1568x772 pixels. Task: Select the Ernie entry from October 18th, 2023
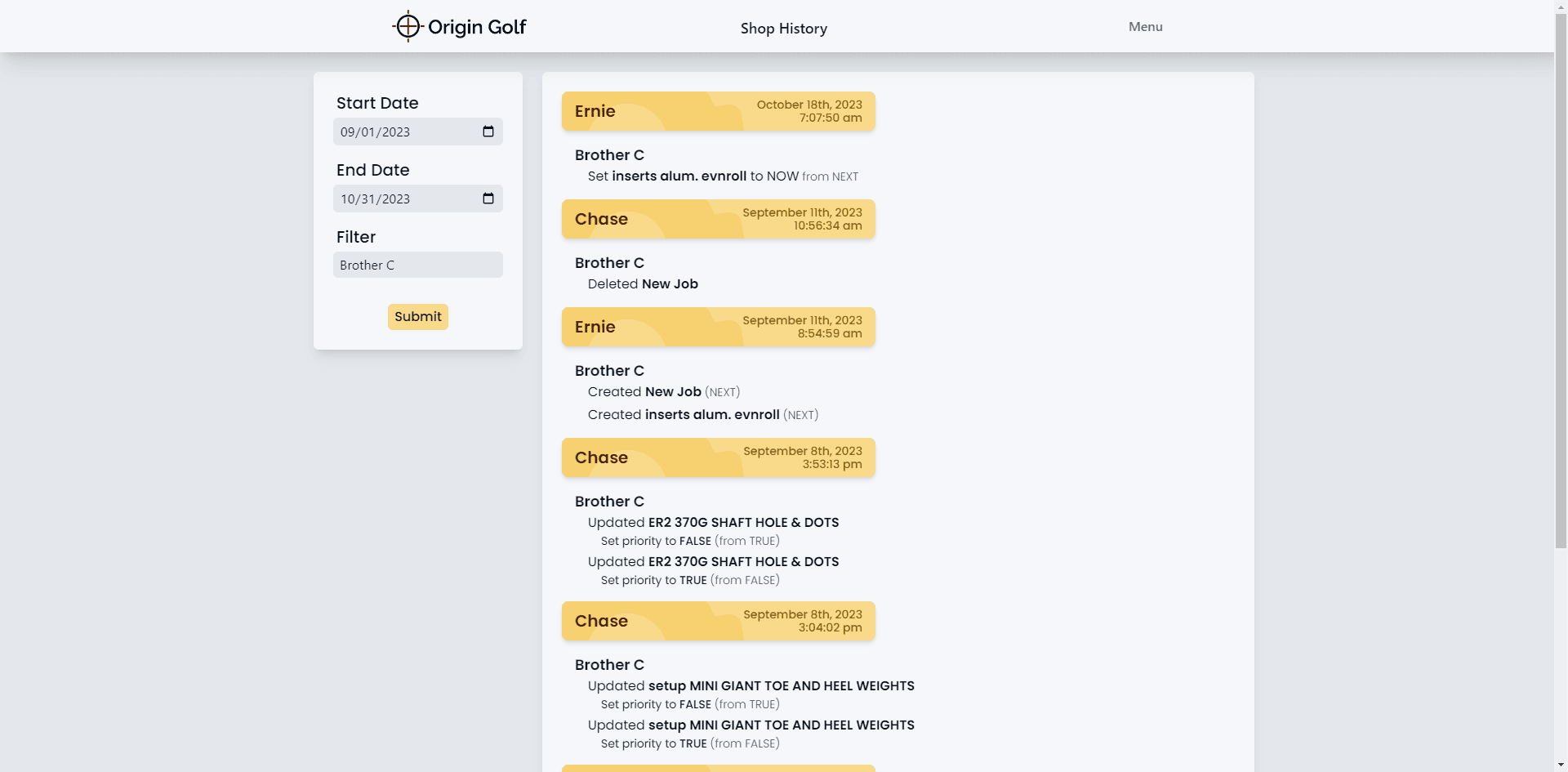click(x=718, y=111)
